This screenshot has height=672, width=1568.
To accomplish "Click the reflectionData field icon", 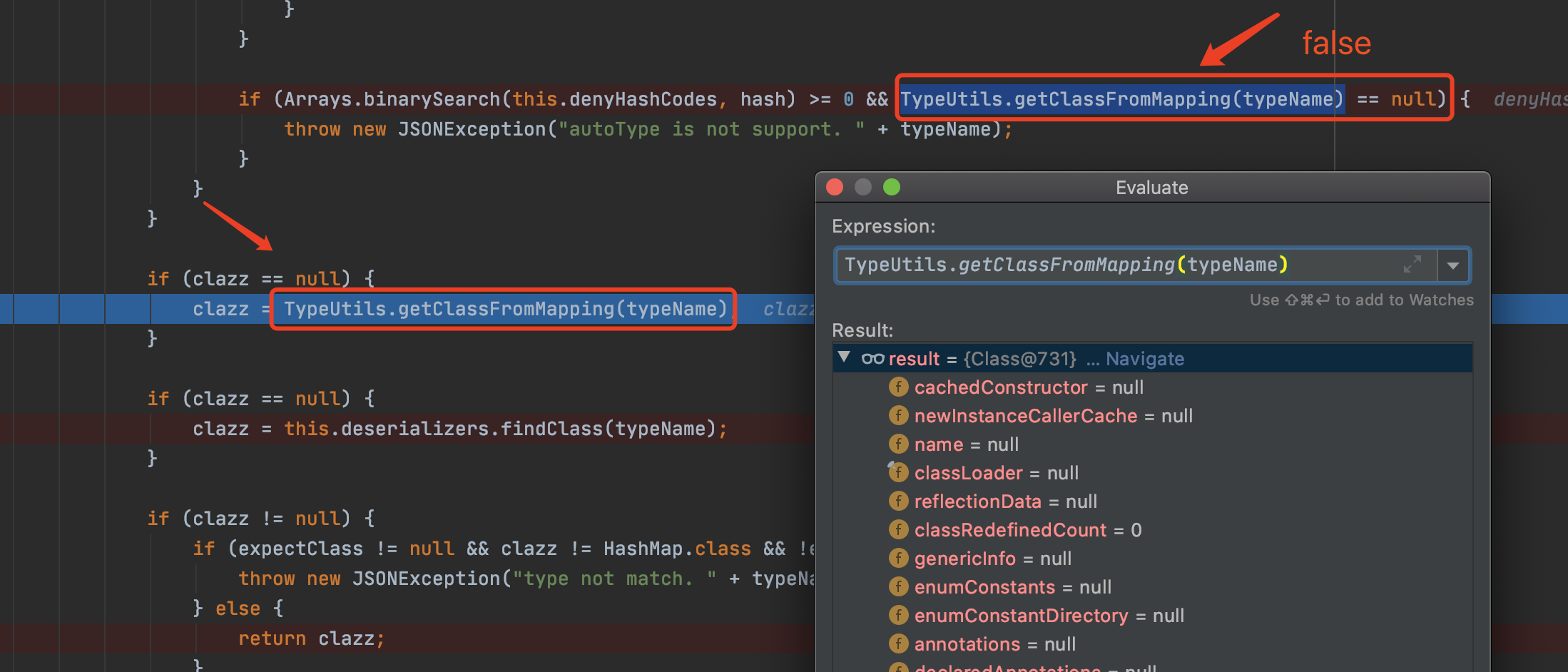I will pyautogui.click(x=898, y=502).
